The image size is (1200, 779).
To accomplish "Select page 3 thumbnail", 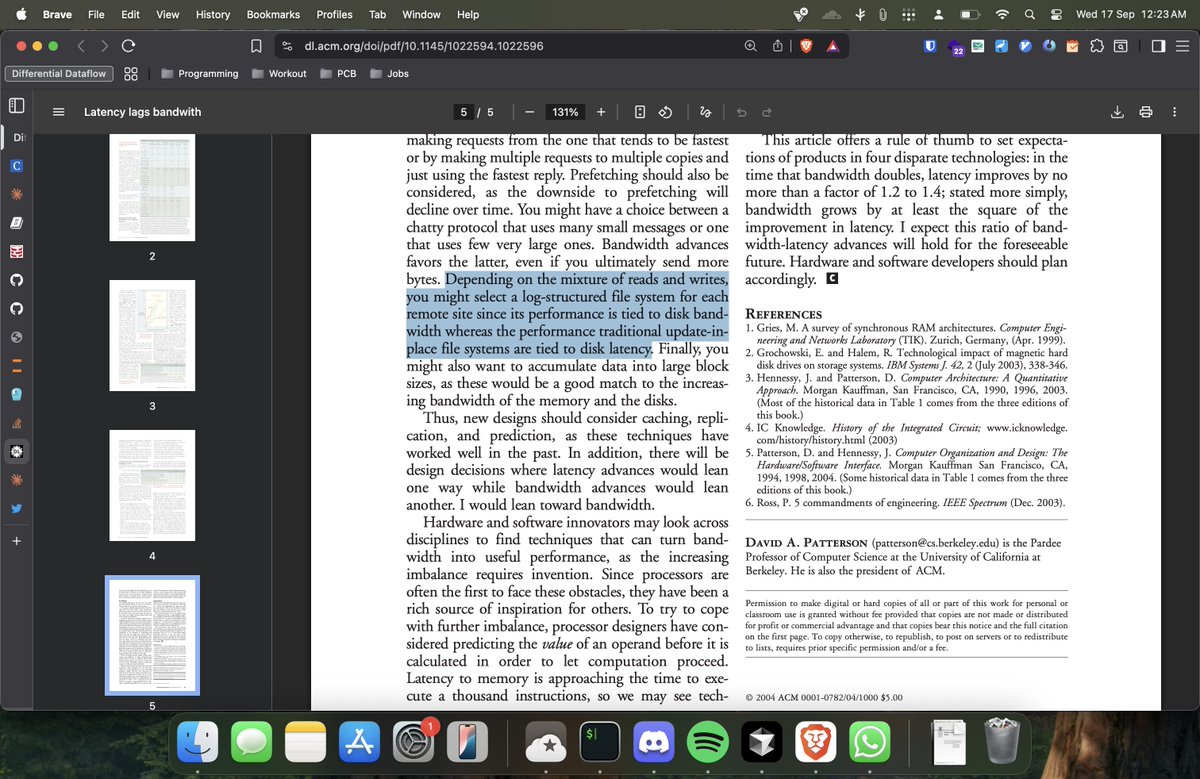I will click(152, 335).
